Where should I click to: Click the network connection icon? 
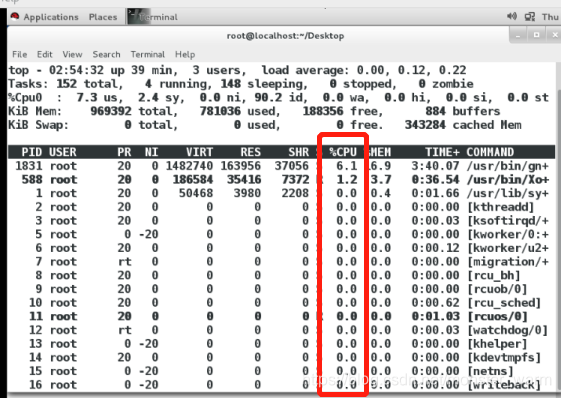[530, 17]
